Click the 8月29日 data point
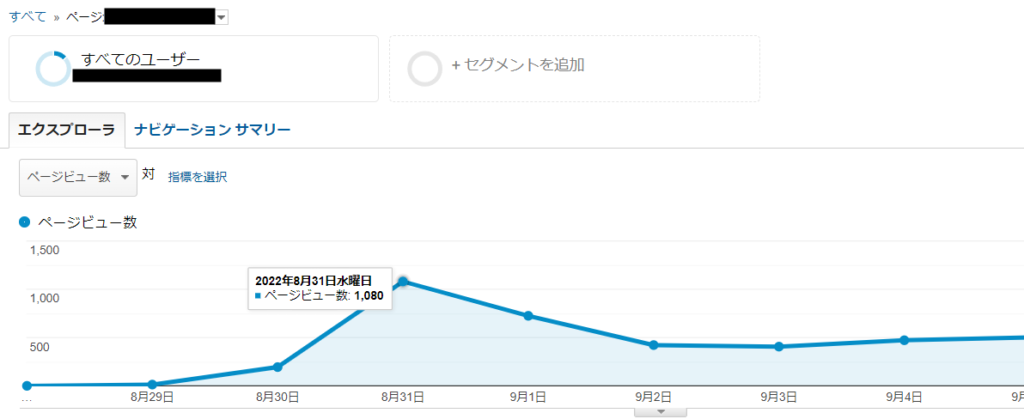Viewport: 1024px width, 419px height. click(152, 384)
